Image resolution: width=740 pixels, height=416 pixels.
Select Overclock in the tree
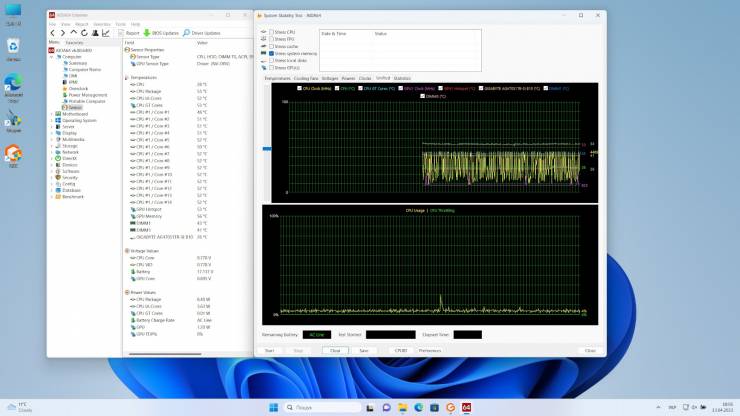point(78,88)
